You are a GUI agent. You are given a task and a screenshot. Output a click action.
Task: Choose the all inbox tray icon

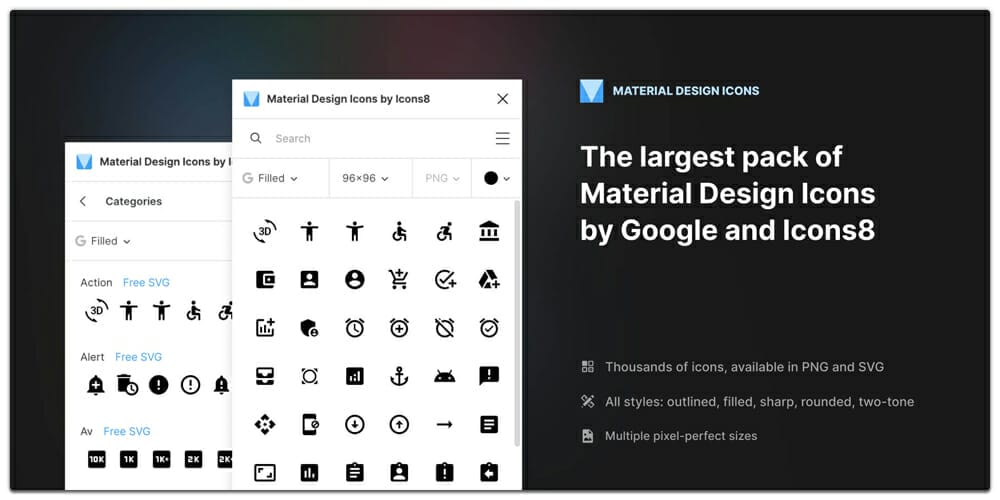[x=265, y=376]
